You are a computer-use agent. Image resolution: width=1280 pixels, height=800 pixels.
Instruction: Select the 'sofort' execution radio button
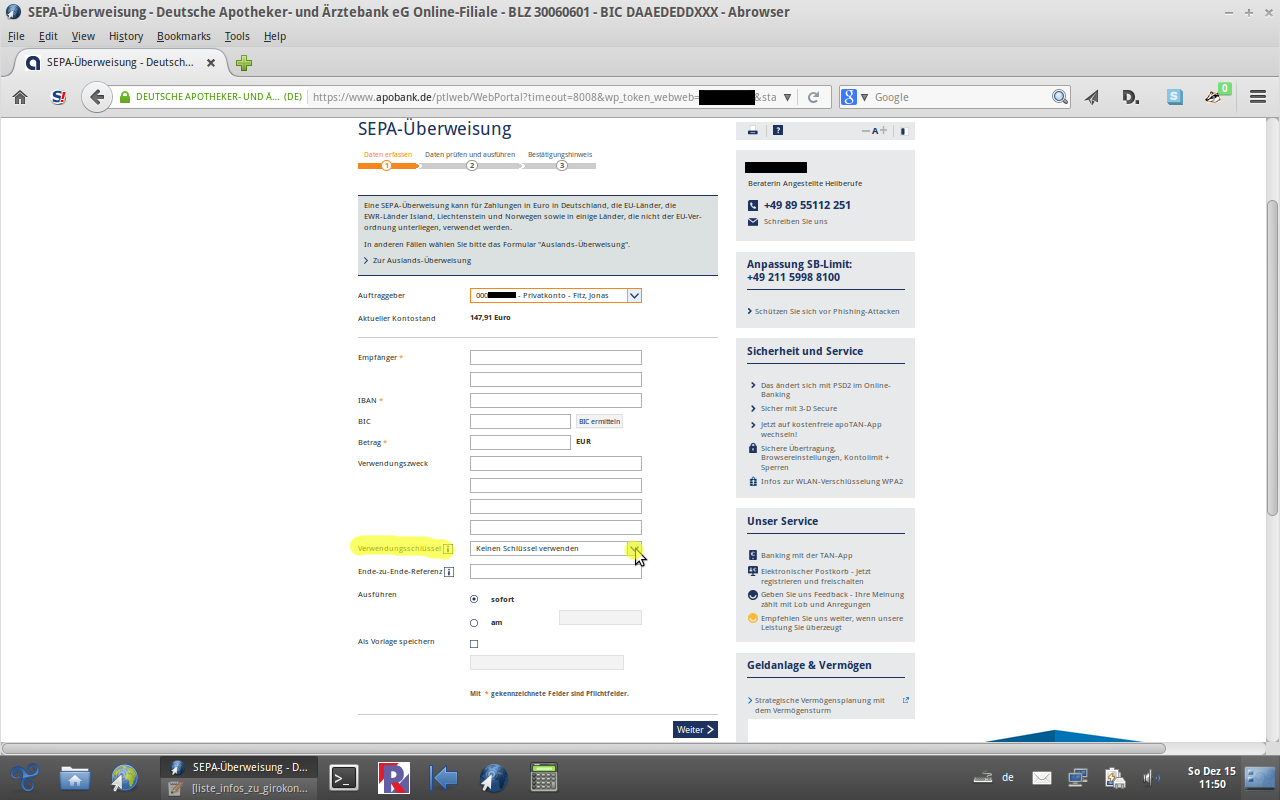click(x=474, y=599)
